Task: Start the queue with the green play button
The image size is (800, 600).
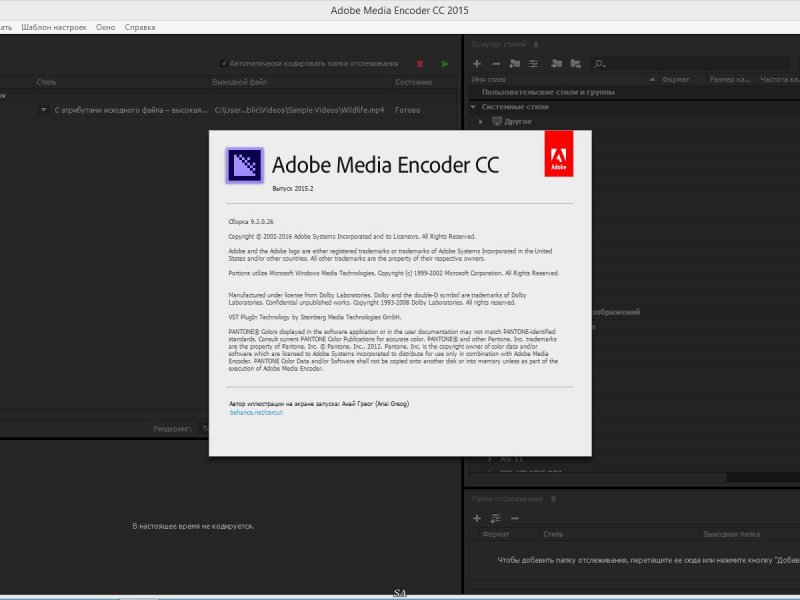Action: tap(445, 64)
